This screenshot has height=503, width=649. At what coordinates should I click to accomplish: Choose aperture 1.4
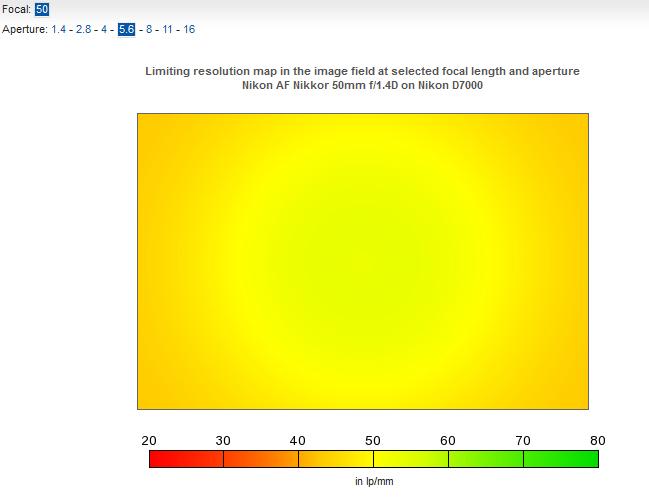point(58,29)
